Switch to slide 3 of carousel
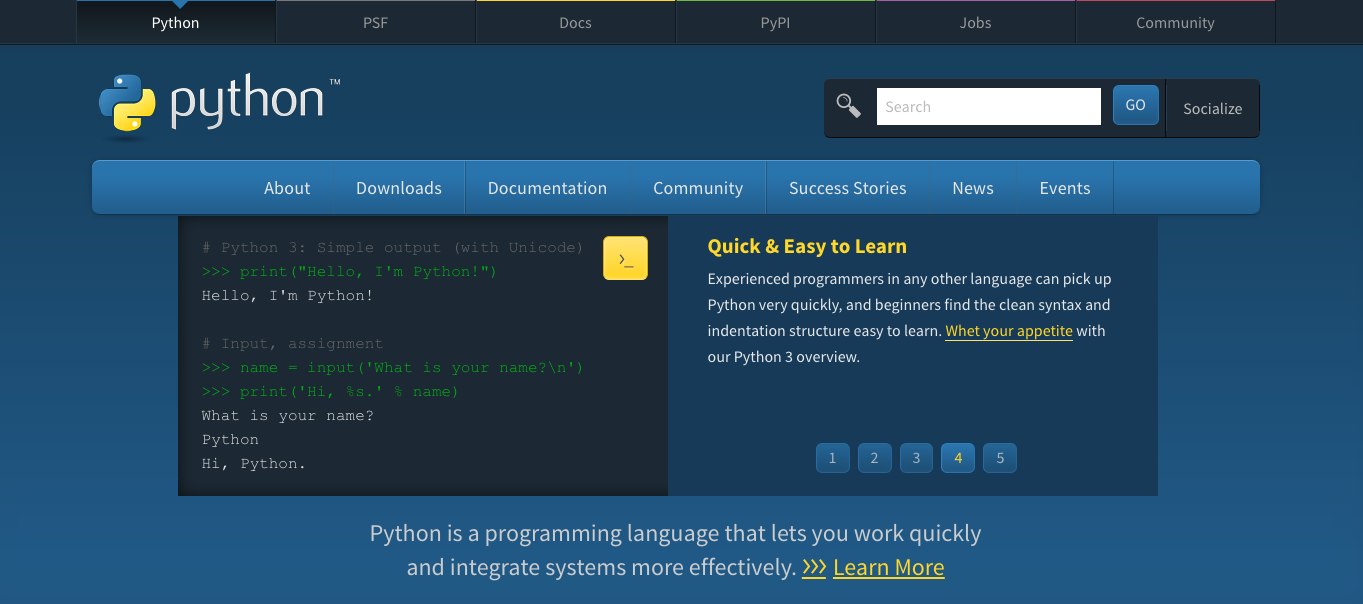Image resolution: width=1363 pixels, height=604 pixels. tap(916, 458)
